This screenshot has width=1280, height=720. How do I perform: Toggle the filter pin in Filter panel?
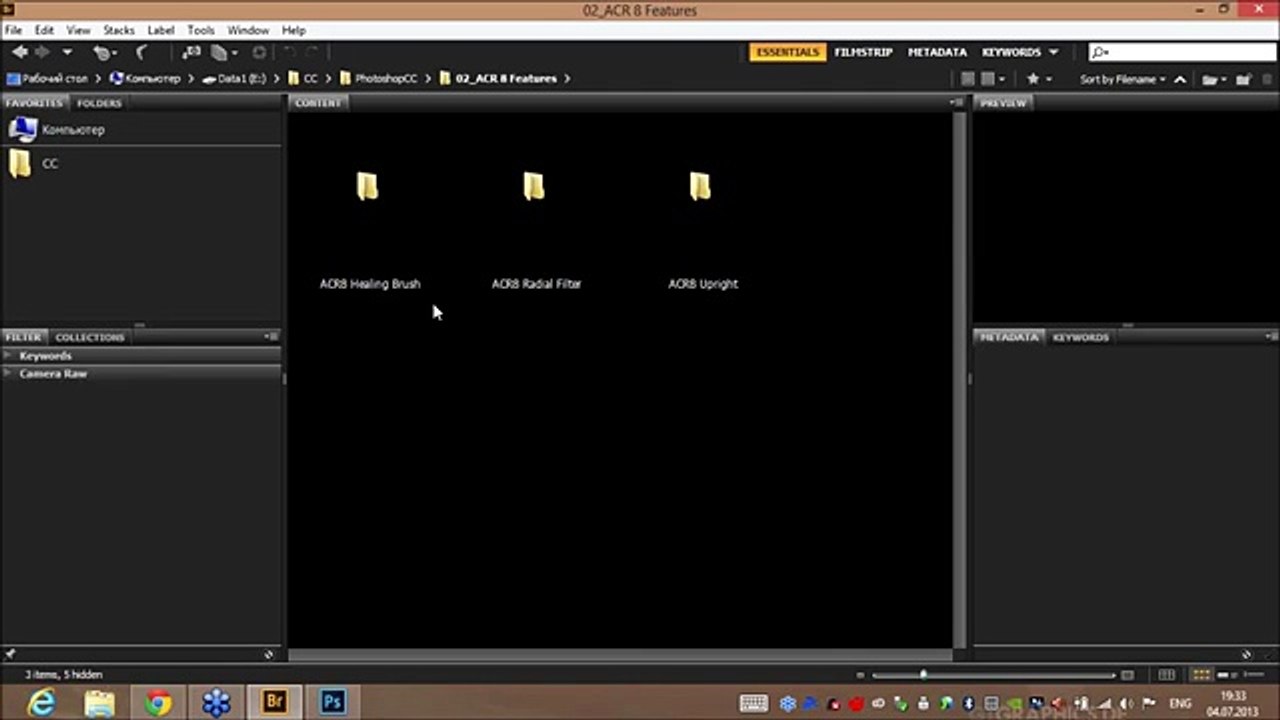pyautogui.click(x=10, y=654)
